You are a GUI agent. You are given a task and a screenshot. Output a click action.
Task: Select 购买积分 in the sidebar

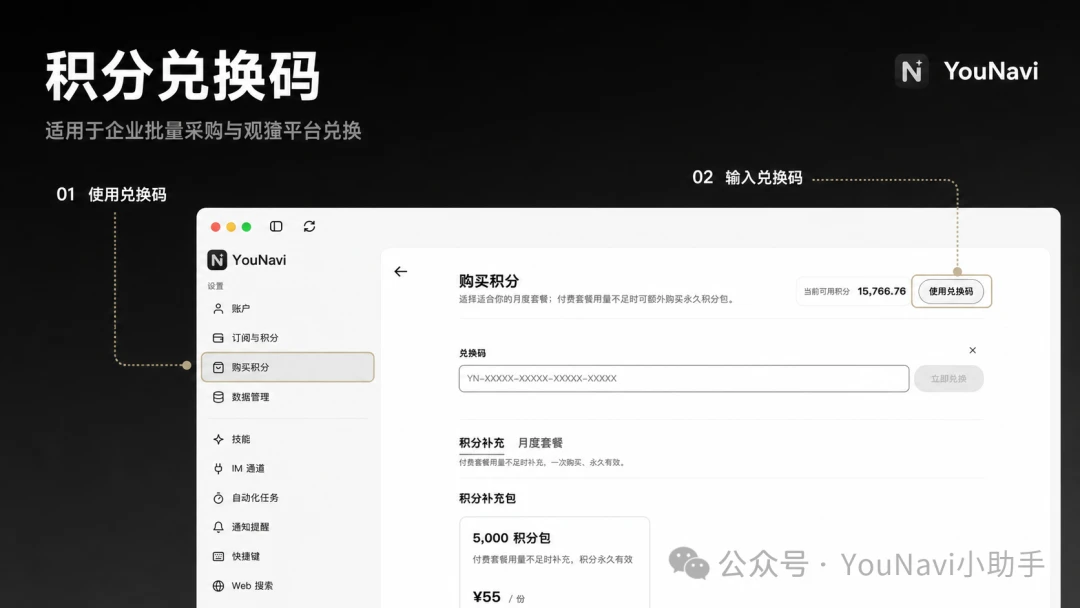[x=287, y=367]
